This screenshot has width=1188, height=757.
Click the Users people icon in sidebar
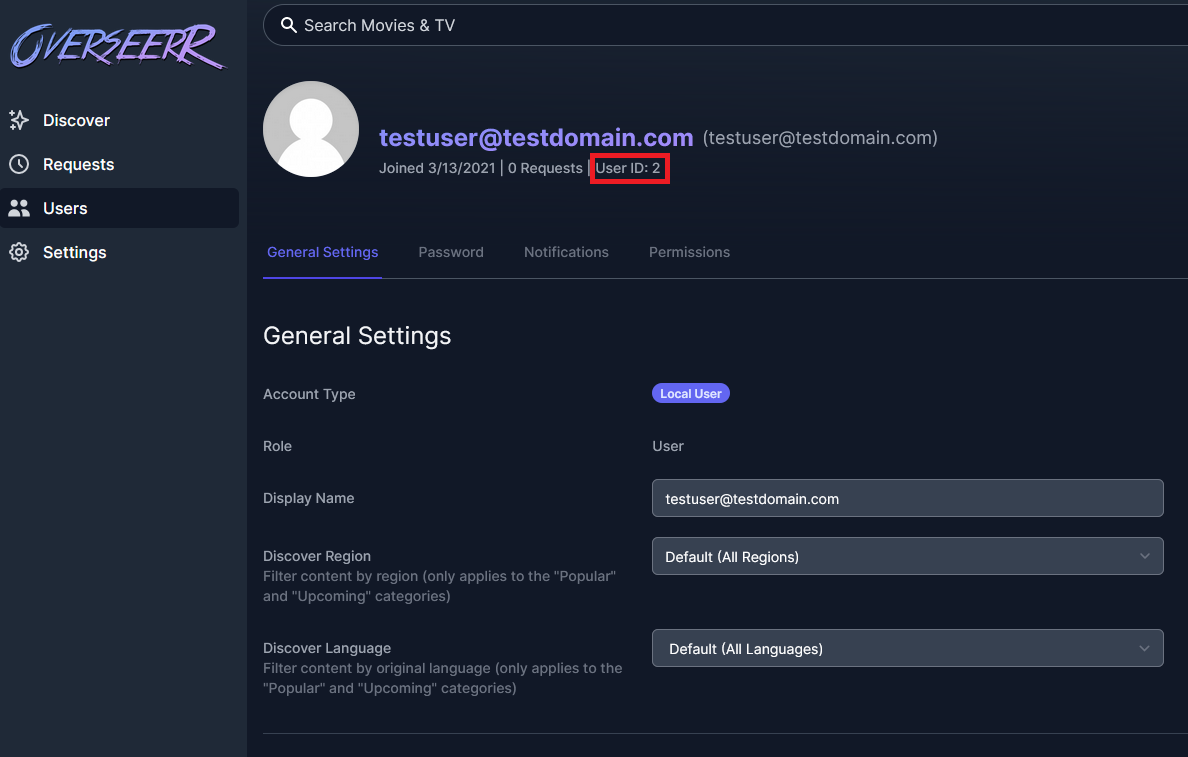click(18, 208)
